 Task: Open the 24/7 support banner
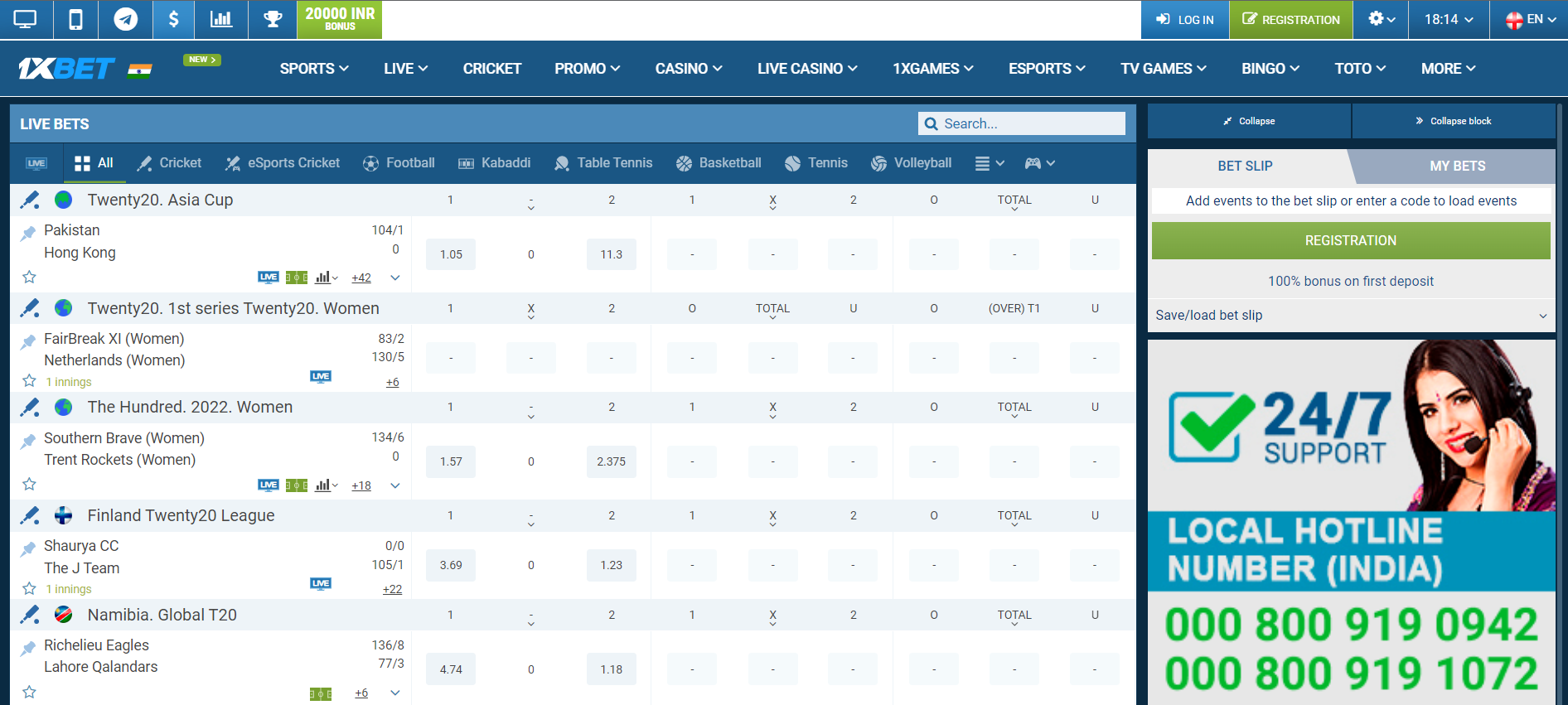pos(1351,522)
